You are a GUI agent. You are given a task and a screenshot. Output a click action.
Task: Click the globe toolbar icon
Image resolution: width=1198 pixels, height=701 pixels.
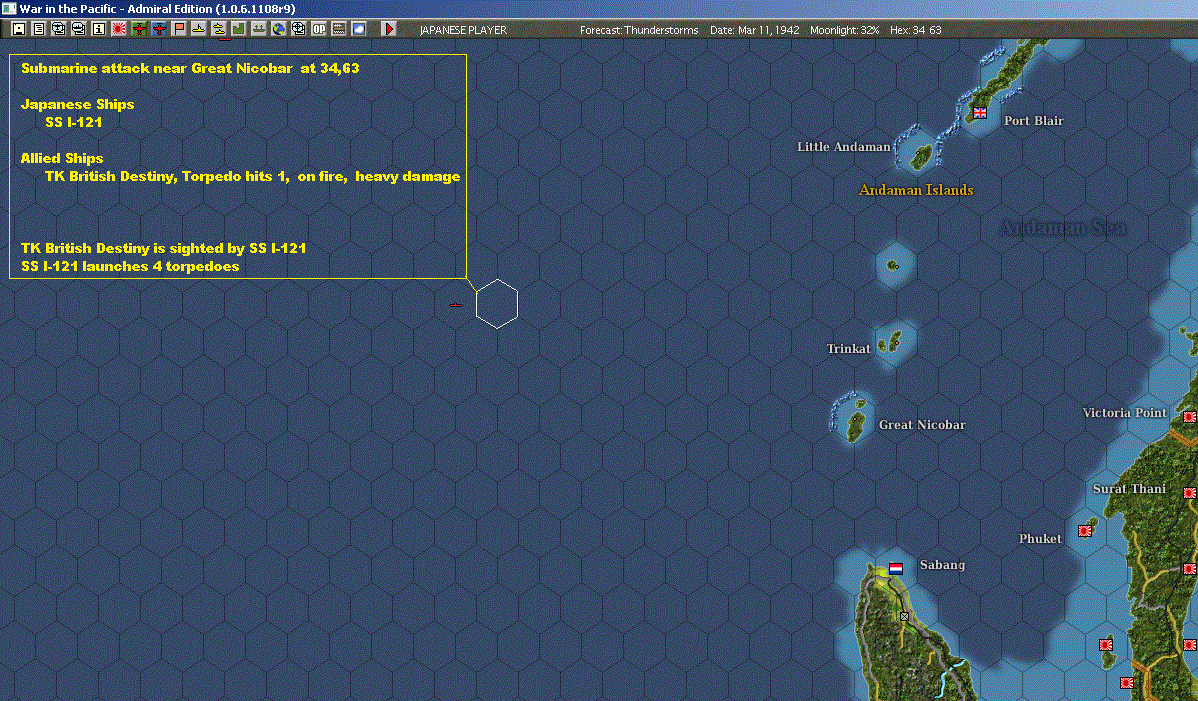pyautogui.click(x=279, y=29)
